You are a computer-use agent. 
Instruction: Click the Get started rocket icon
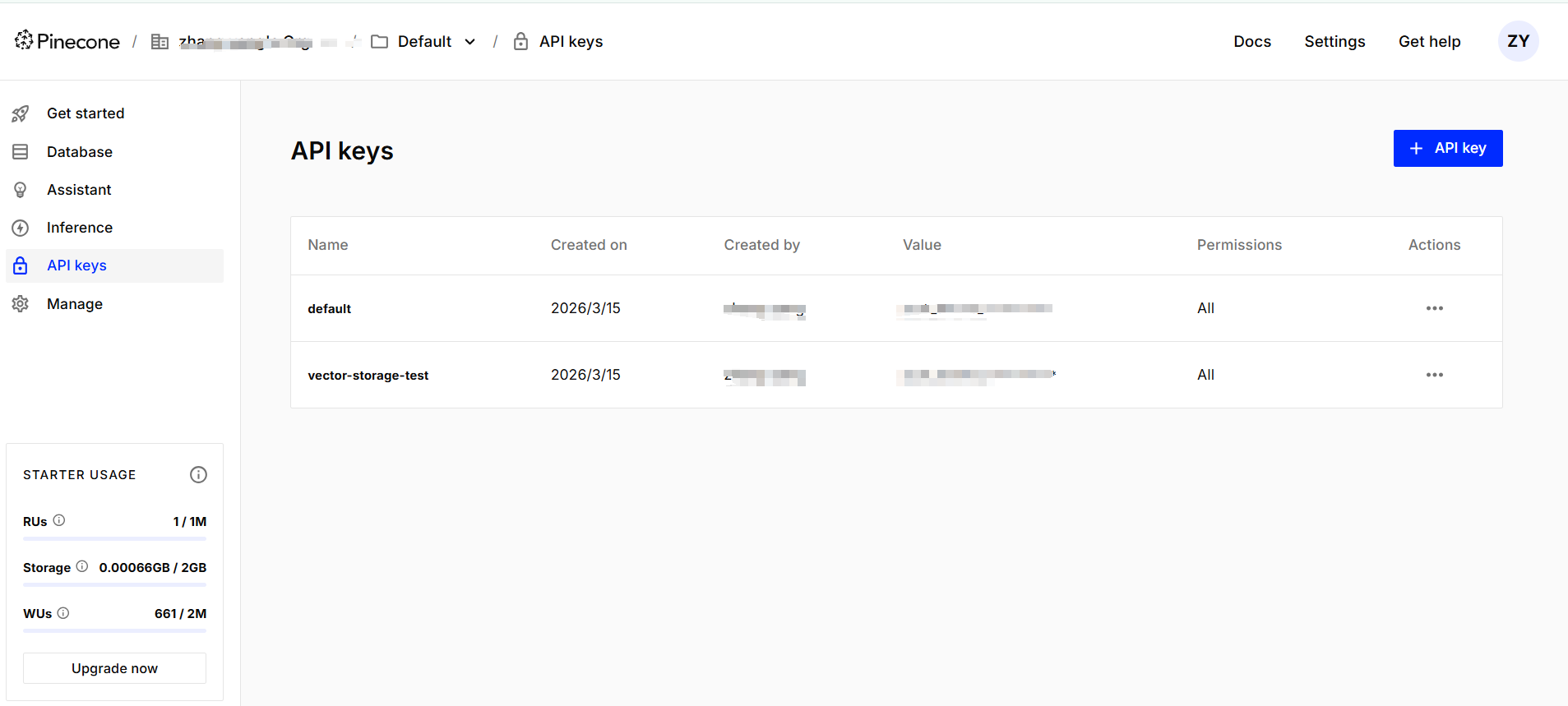click(21, 113)
